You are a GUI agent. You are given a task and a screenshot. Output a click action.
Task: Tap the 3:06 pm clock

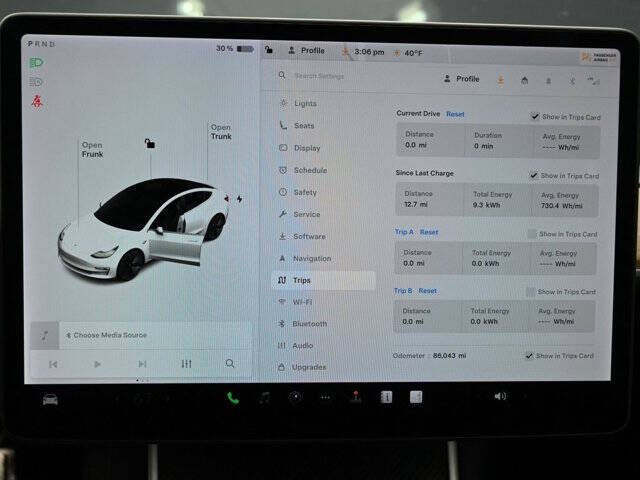(x=369, y=52)
